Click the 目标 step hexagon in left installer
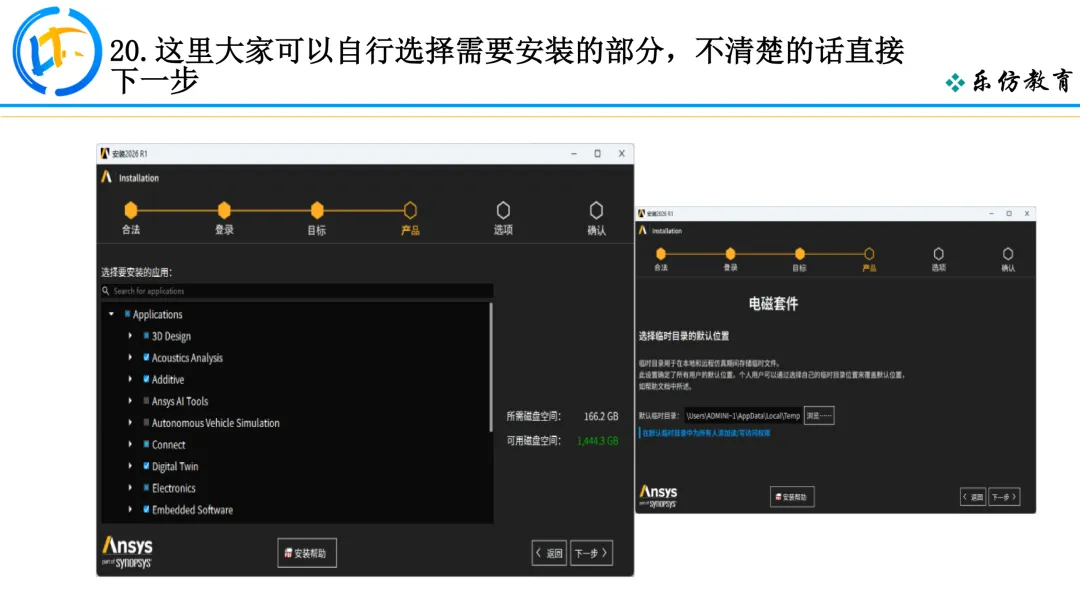The width and height of the screenshot is (1080, 608). click(317, 210)
